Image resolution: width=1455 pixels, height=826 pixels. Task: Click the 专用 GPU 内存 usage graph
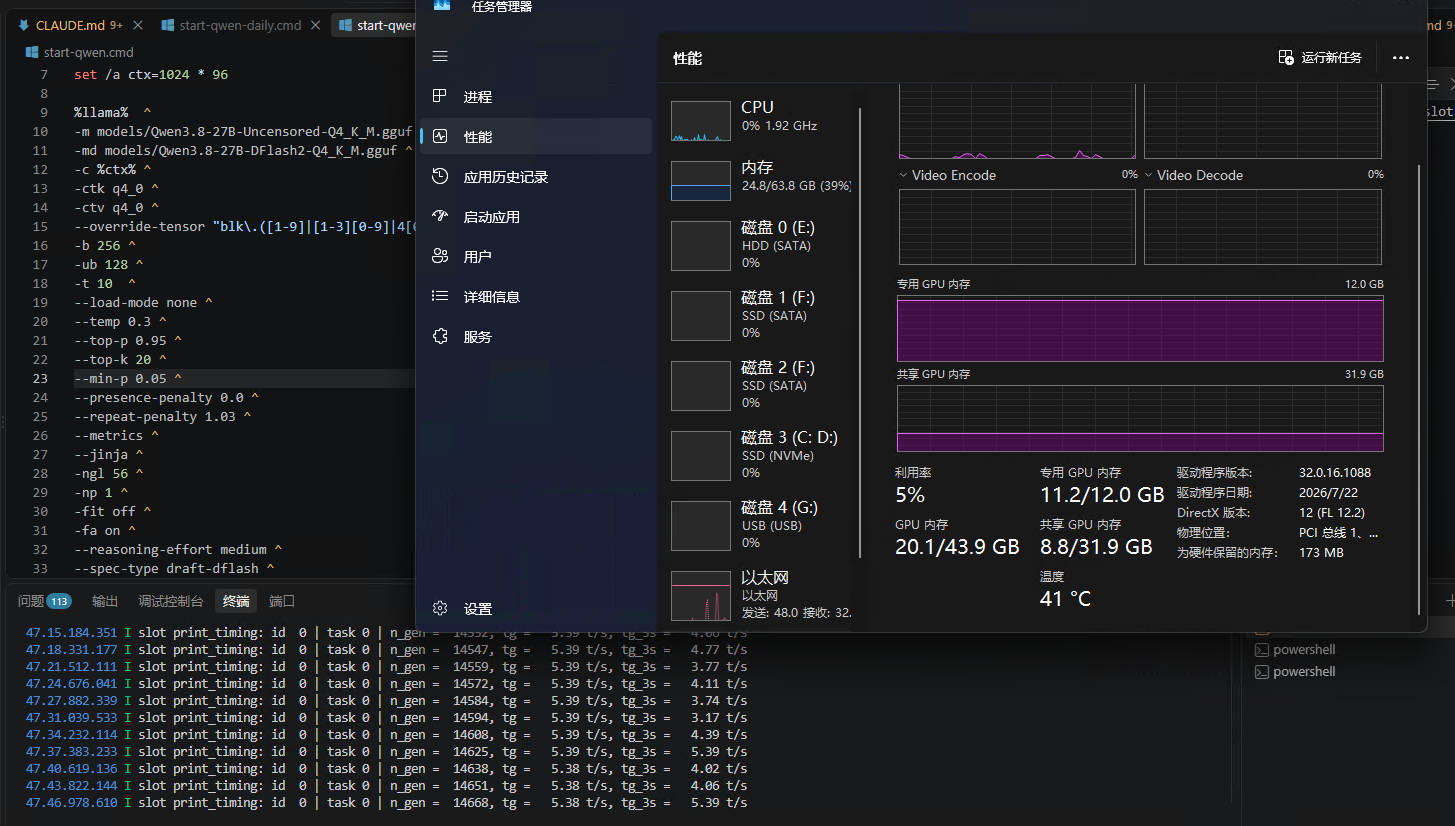coord(1140,328)
